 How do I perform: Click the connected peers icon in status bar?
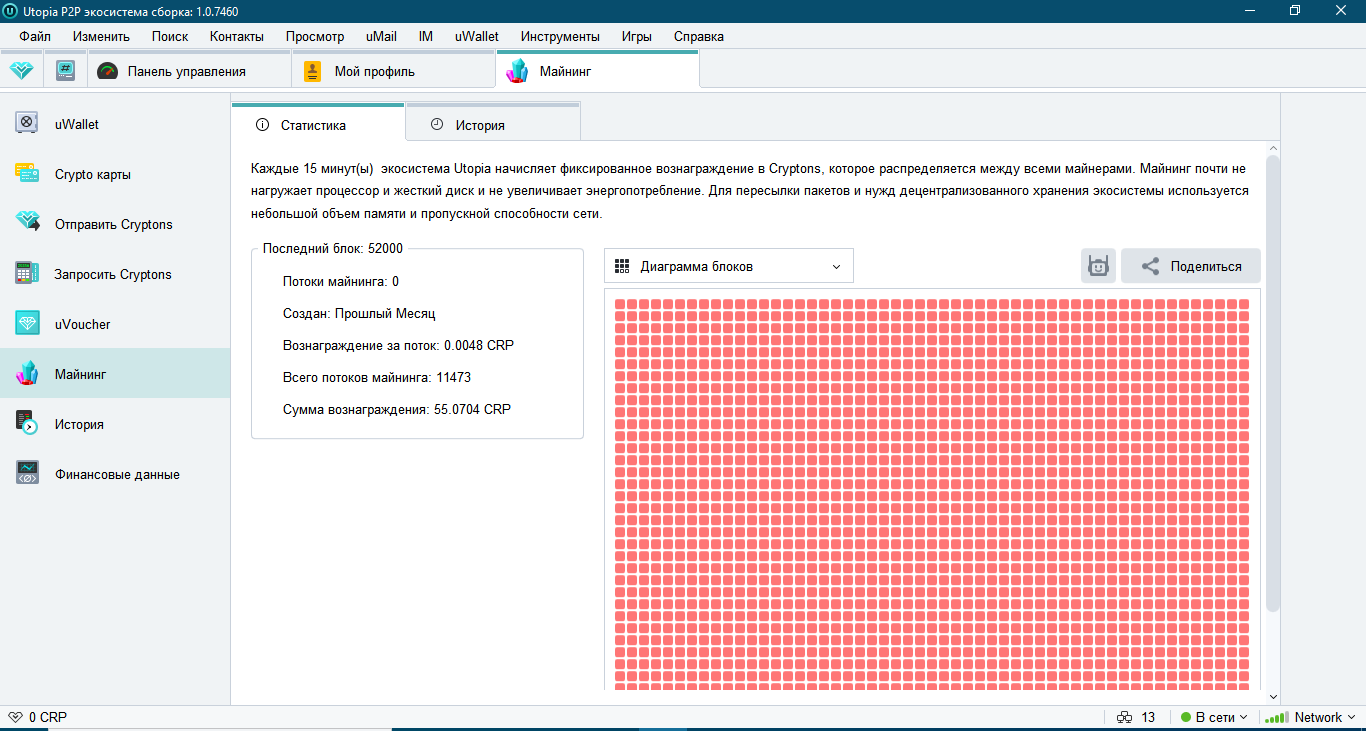click(1124, 717)
